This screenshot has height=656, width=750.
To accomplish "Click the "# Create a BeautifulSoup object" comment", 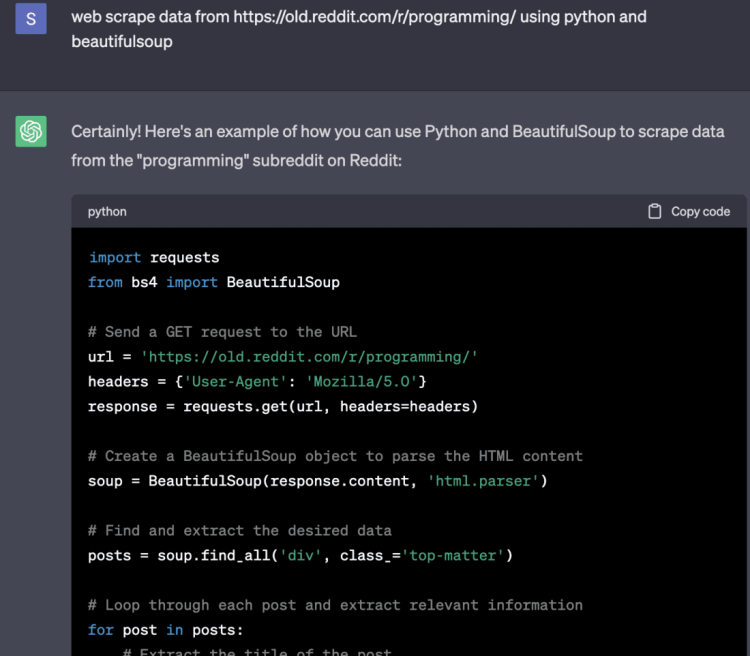I will [335, 456].
